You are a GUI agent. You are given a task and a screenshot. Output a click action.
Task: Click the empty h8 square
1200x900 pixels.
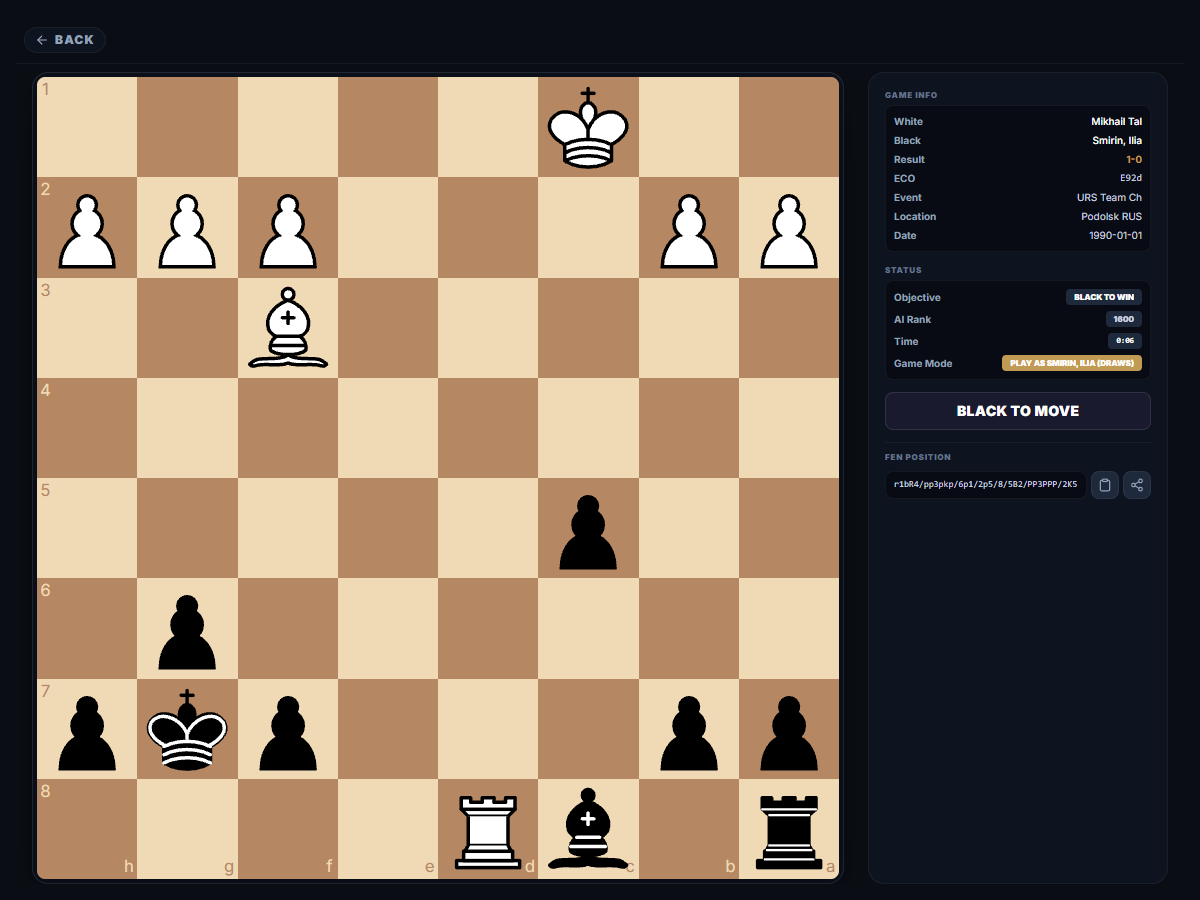pyautogui.click(x=88, y=829)
